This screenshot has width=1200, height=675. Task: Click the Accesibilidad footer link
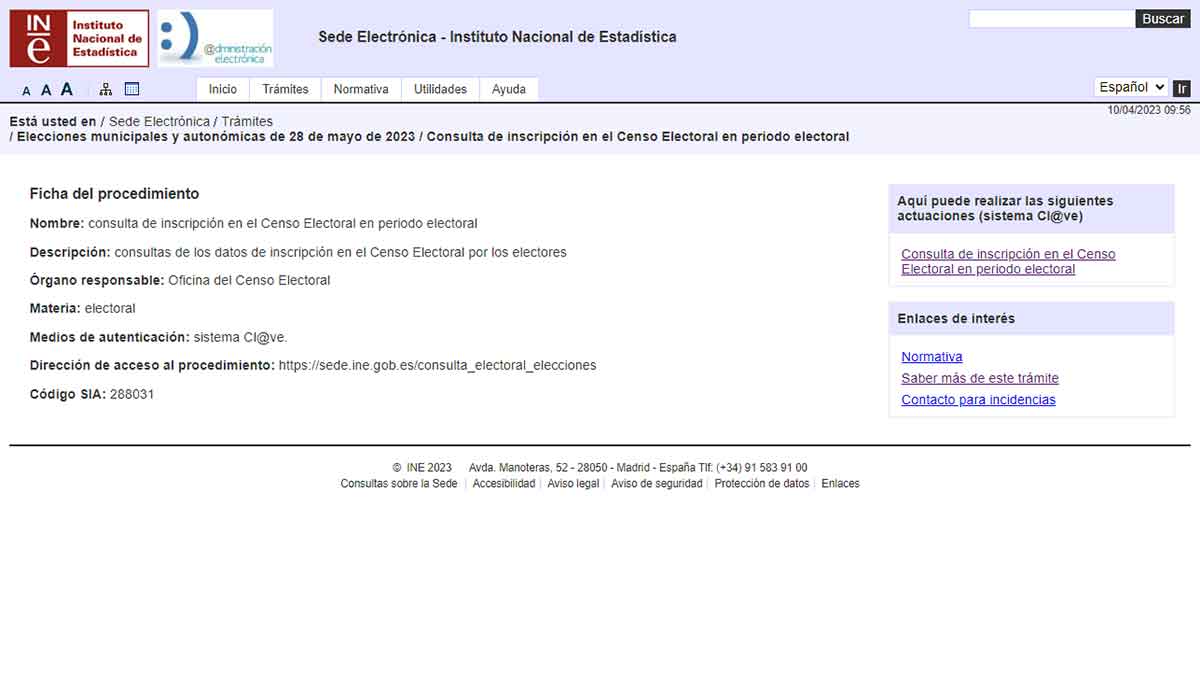coord(504,483)
